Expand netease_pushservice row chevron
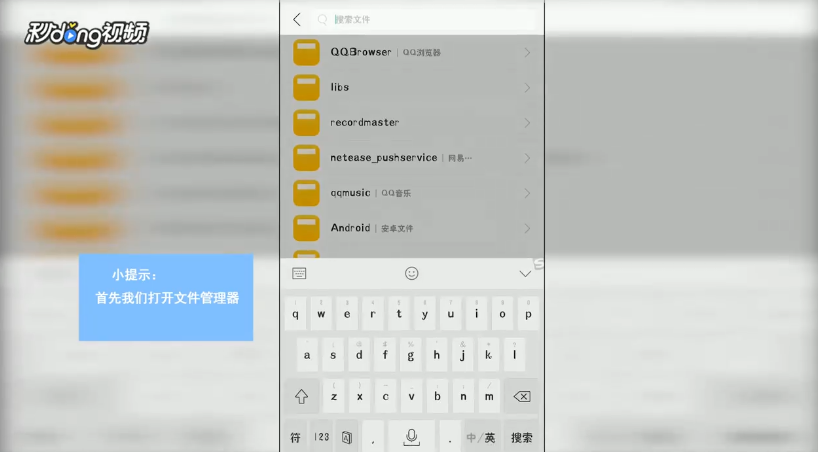The height and width of the screenshot is (452, 818). [527, 158]
